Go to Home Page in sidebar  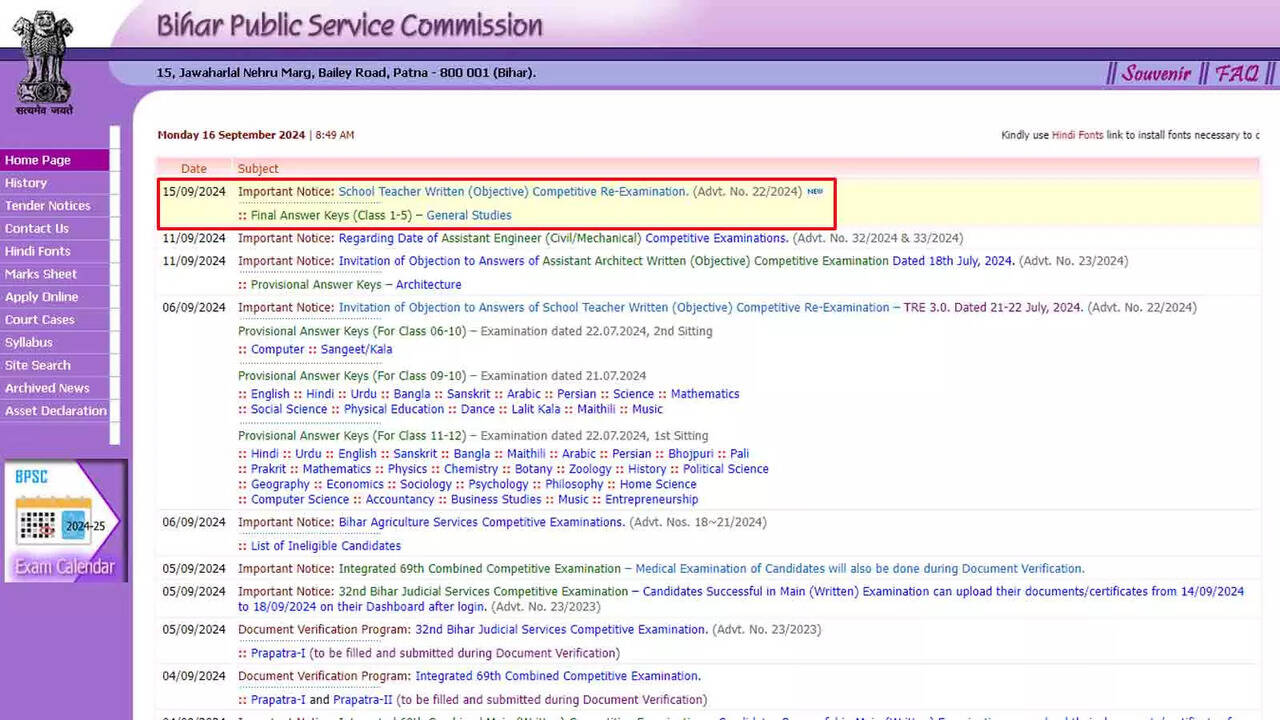[x=38, y=160]
